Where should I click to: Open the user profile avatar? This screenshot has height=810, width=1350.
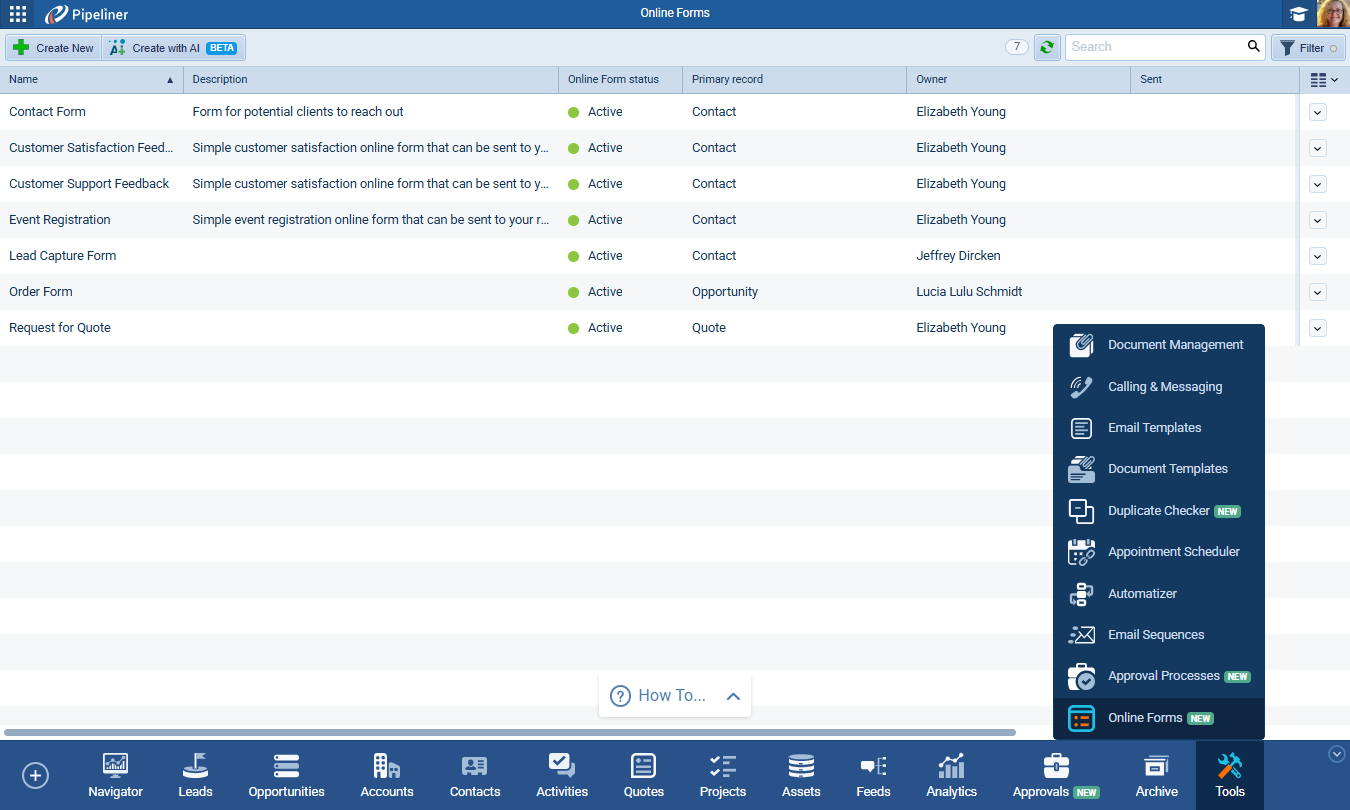[x=1333, y=14]
